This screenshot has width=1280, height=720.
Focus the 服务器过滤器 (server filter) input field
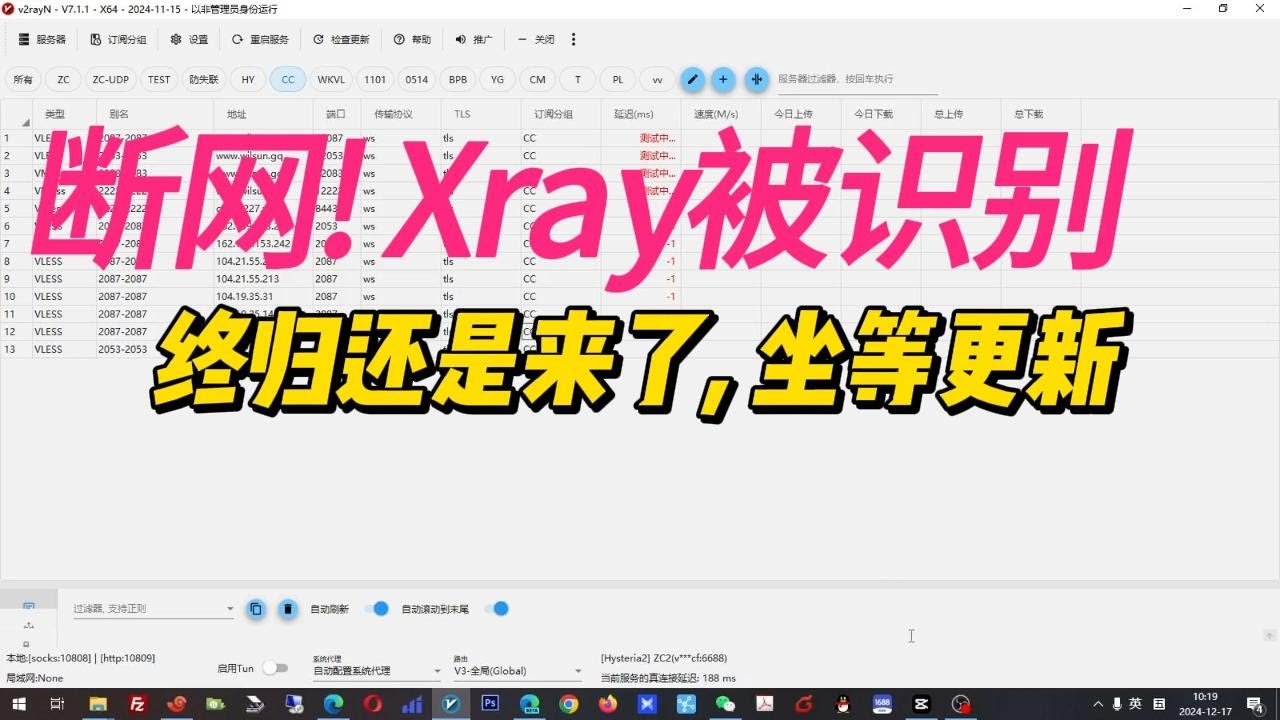pyautogui.click(x=857, y=79)
